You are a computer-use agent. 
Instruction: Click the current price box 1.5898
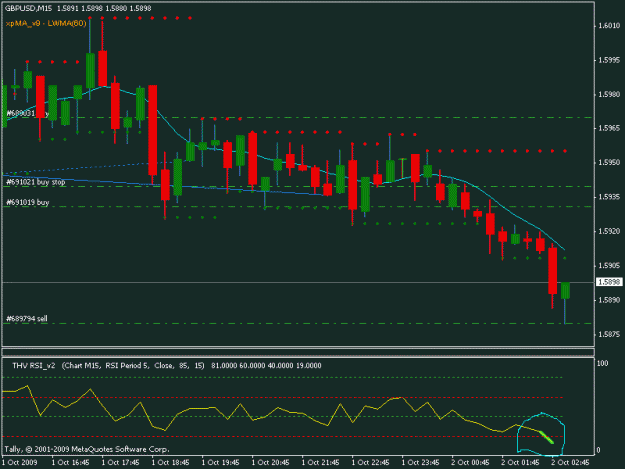609,282
